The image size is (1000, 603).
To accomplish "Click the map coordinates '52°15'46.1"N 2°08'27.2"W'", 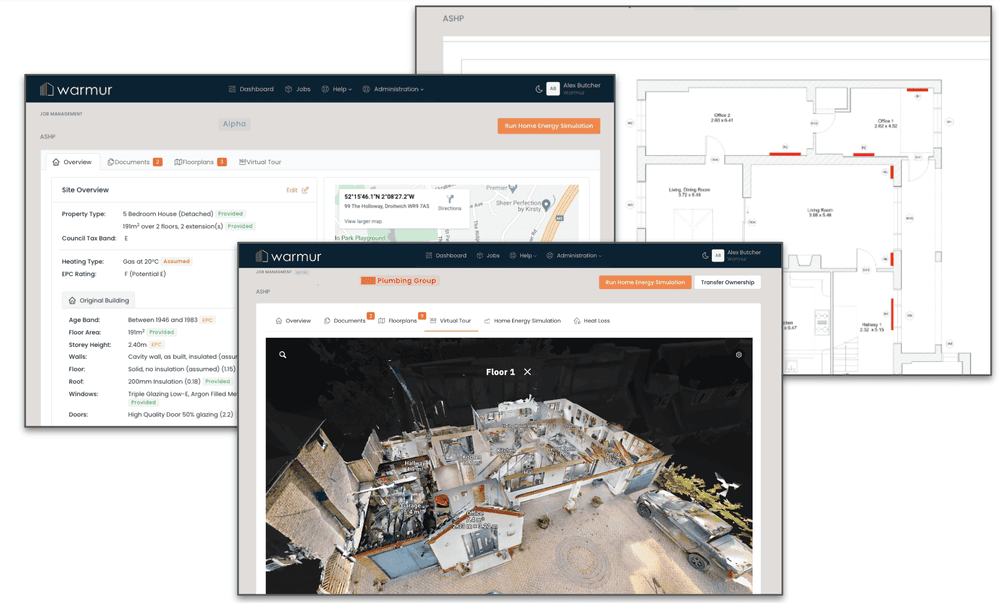I will coord(379,196).
